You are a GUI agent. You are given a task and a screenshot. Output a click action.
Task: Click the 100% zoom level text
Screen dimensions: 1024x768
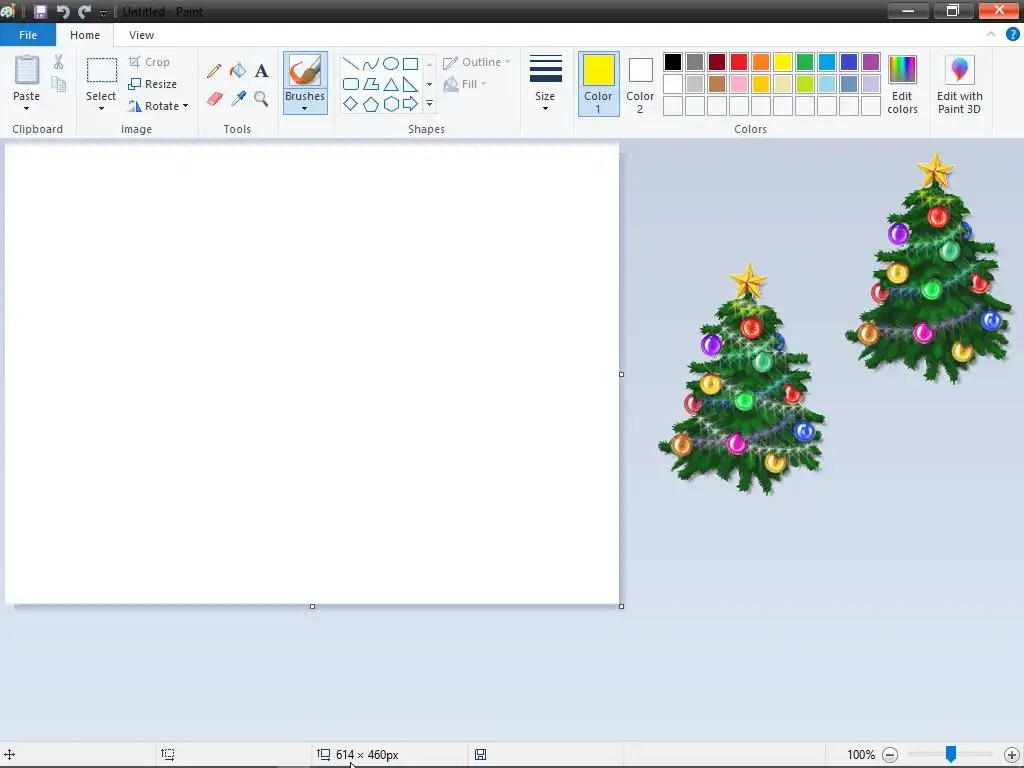861,755
